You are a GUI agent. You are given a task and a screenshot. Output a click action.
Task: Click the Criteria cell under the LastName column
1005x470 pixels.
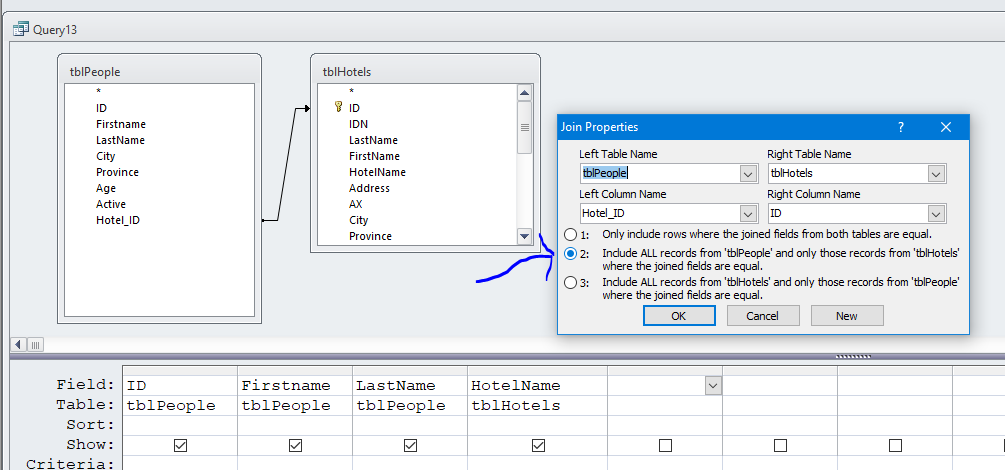[x=410, y=464]
